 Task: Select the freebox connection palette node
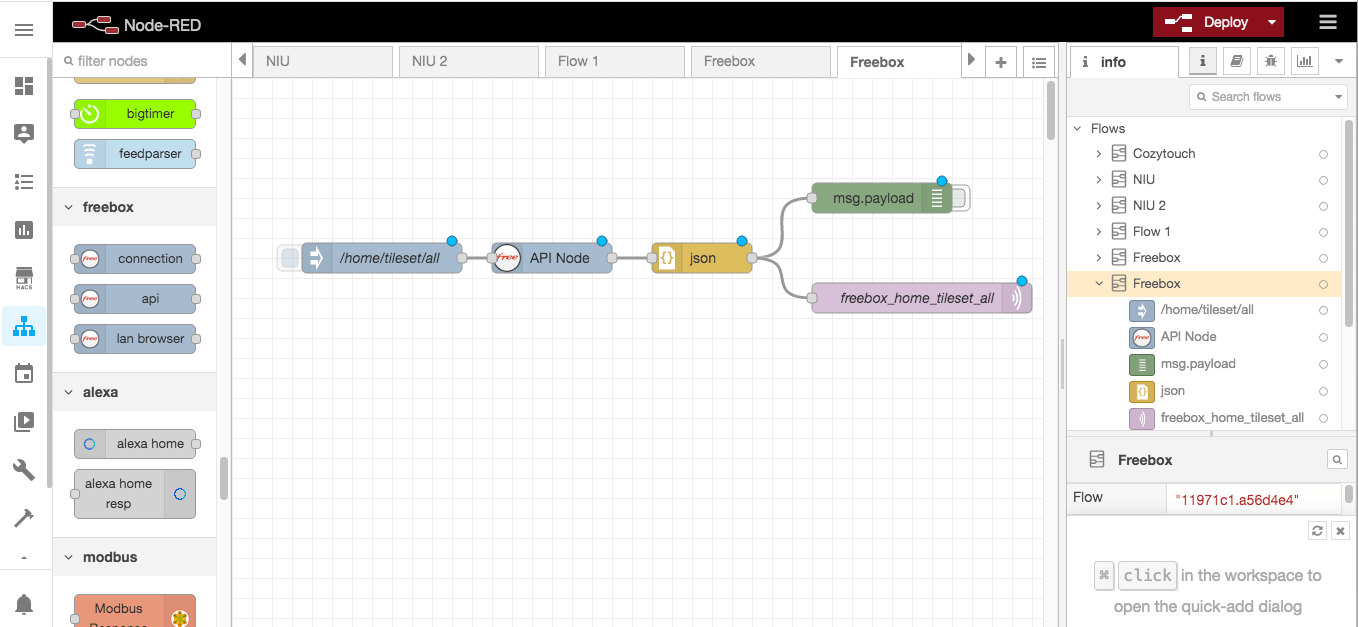(x=135, y=259)
